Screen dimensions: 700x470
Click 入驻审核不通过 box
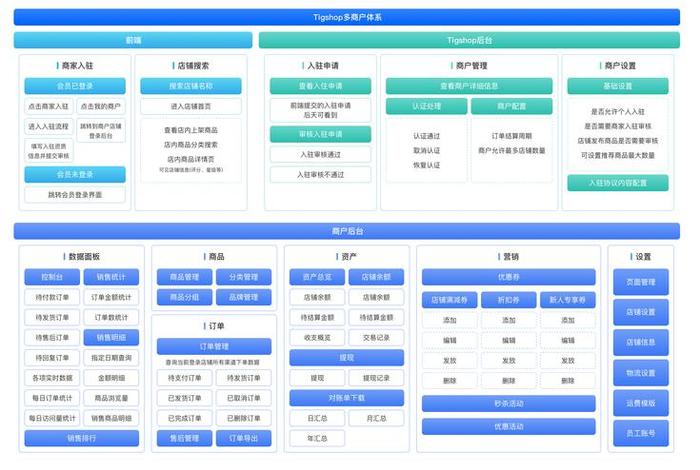coord(321,175)
